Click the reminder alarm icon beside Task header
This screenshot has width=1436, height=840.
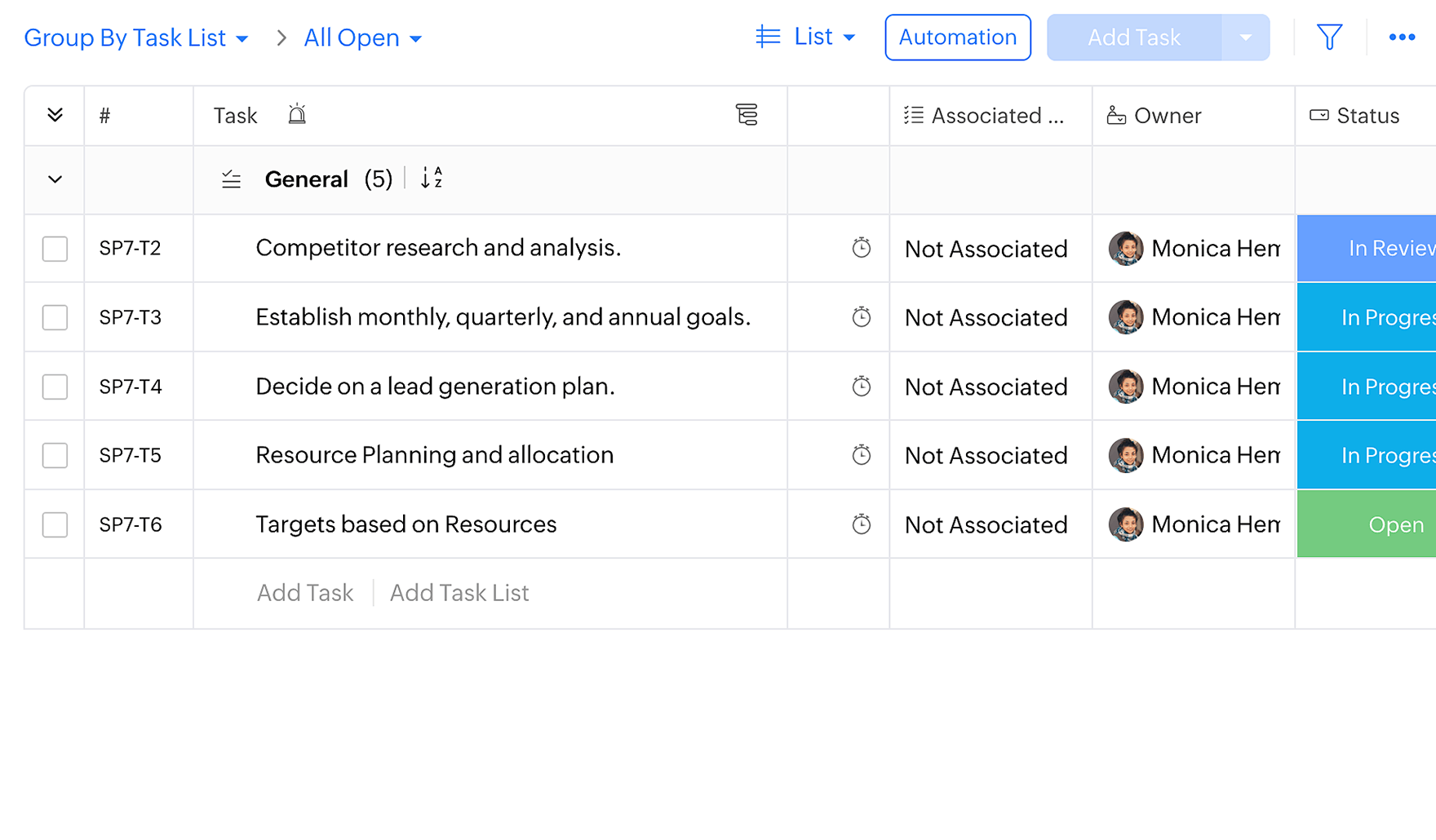[297, 115]
